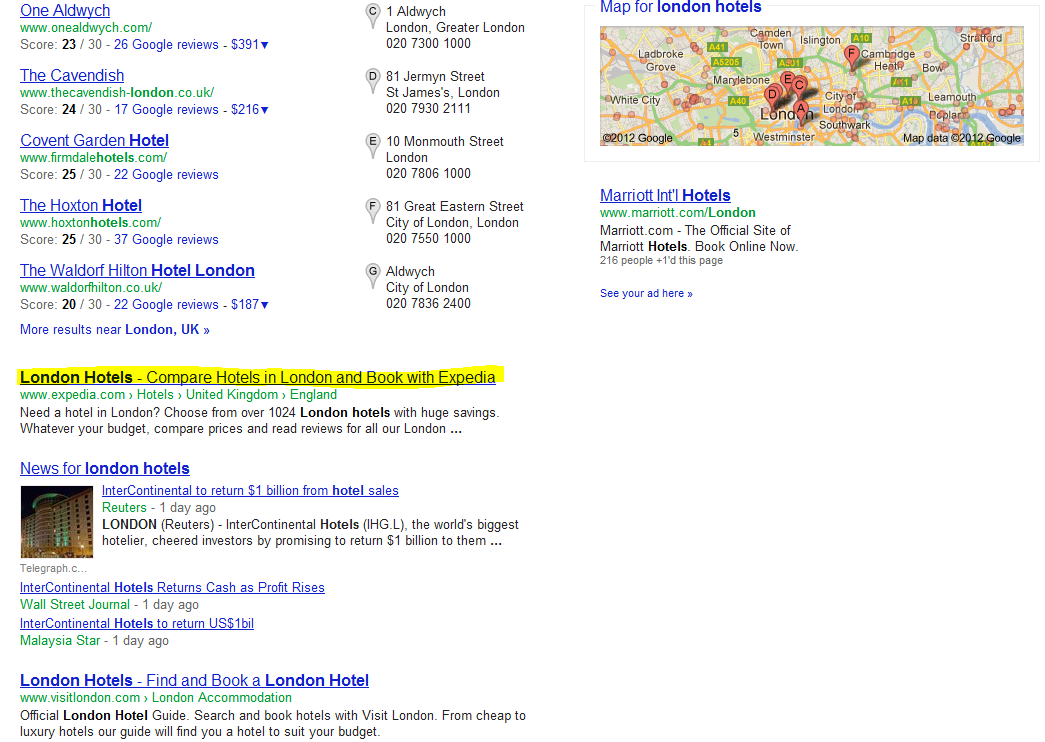This screenshot has width=1045, height=742.
Task: Click the Telegraph.c... image caption
Action: (53, 569)
